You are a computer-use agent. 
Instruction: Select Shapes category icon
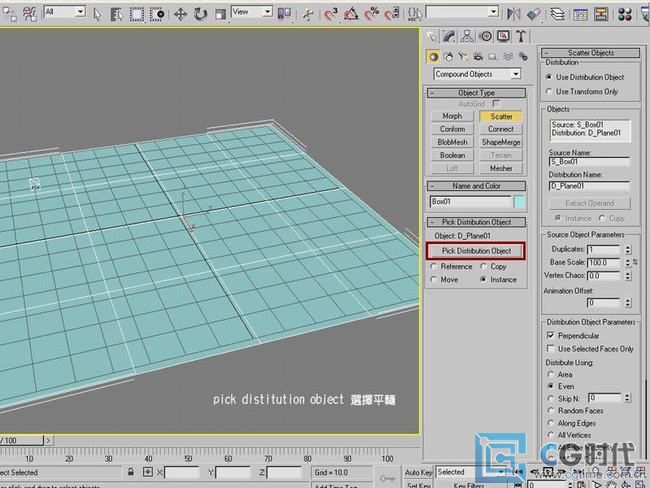449,57
